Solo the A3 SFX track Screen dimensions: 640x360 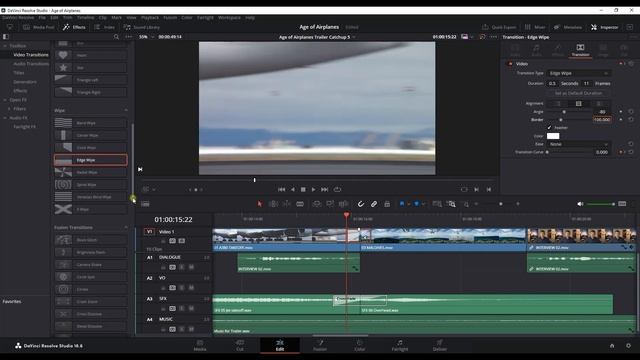[x=182, y=309]
